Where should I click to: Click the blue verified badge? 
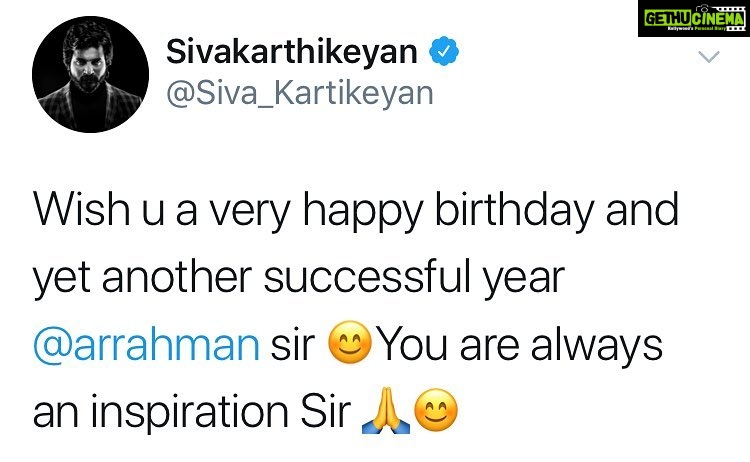pyautogui.click(x=444, y=51)
